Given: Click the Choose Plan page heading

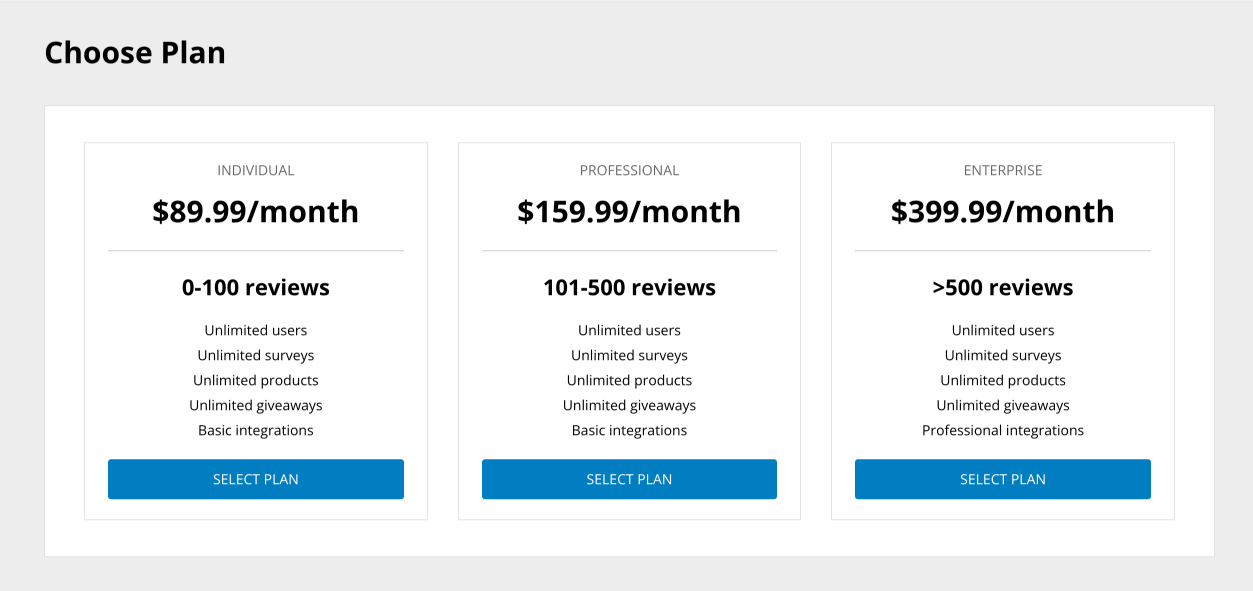Looking at the screenshot, I should (x=134, y=52).
